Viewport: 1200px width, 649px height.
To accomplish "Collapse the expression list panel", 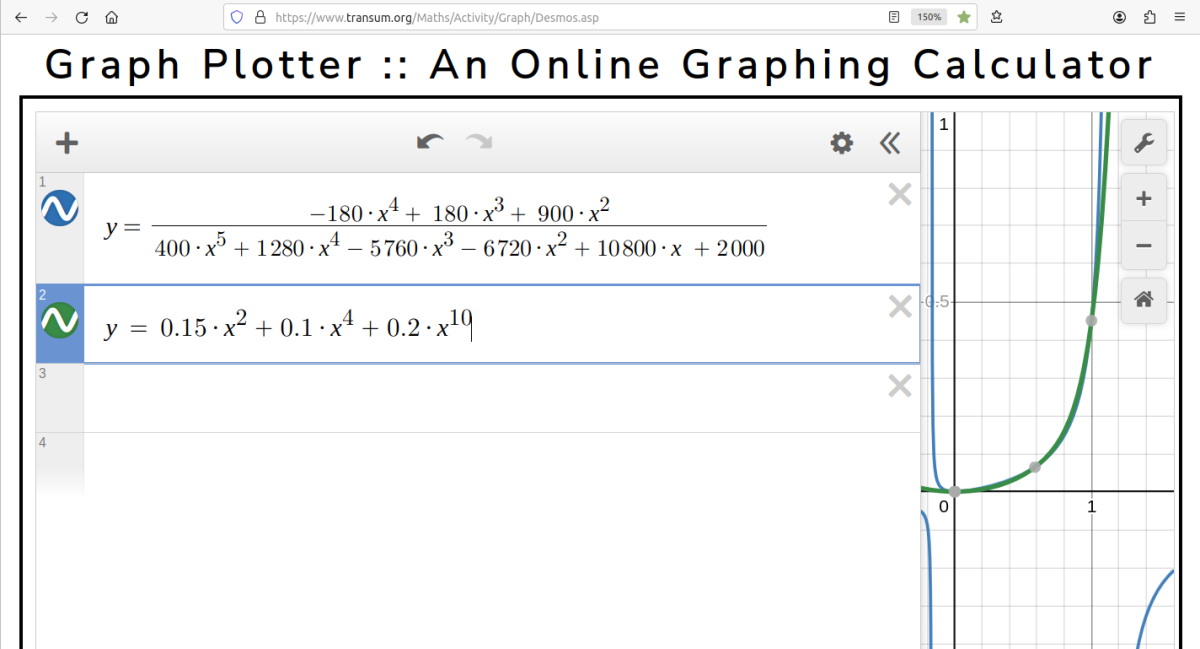I will pos(890,143).
